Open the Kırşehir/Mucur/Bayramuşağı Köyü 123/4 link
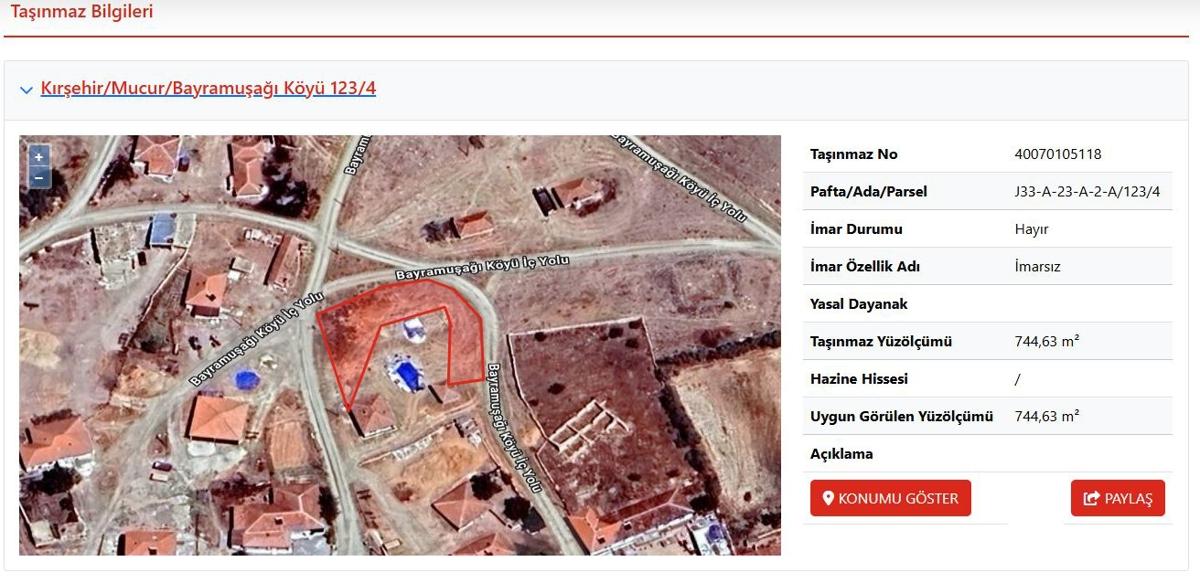The height and width of the screenshot is (583, 1200). [208, 88]
